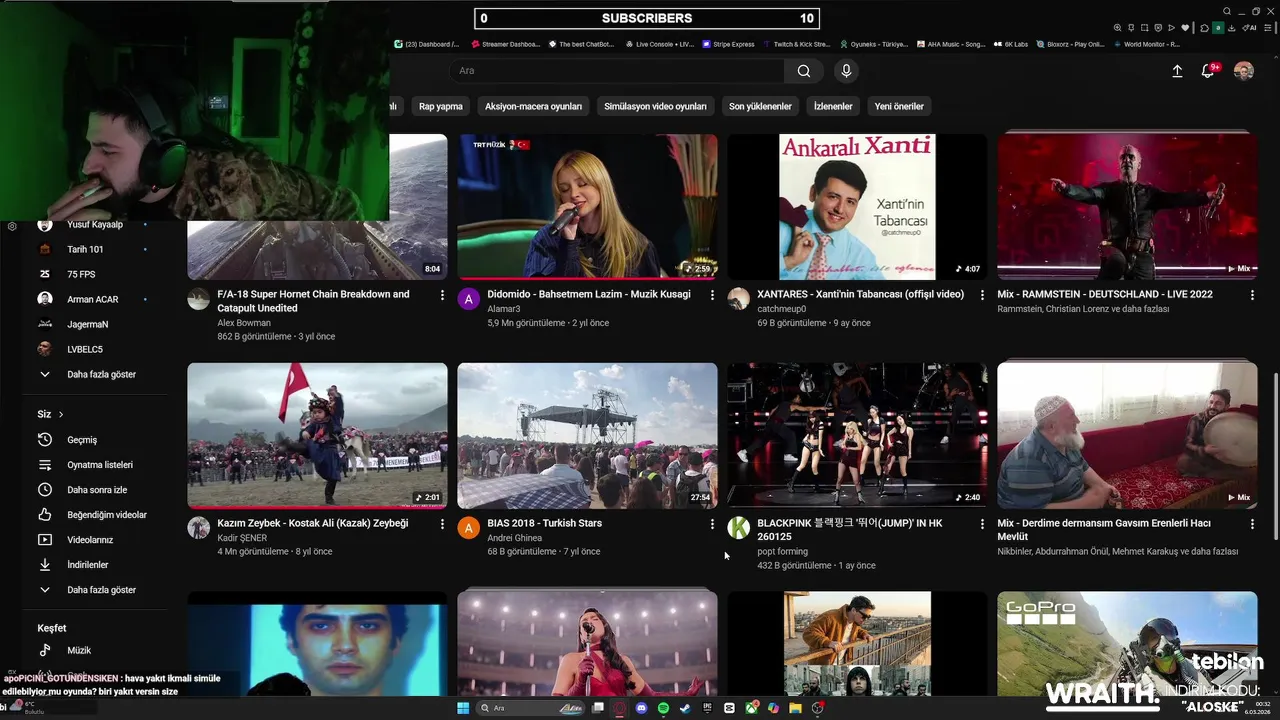Image resolution: width=1280 pixels, height=720 pixels.
Task: Select the Aksiyon-macera oyunları chip
Action: click(533, 106)
